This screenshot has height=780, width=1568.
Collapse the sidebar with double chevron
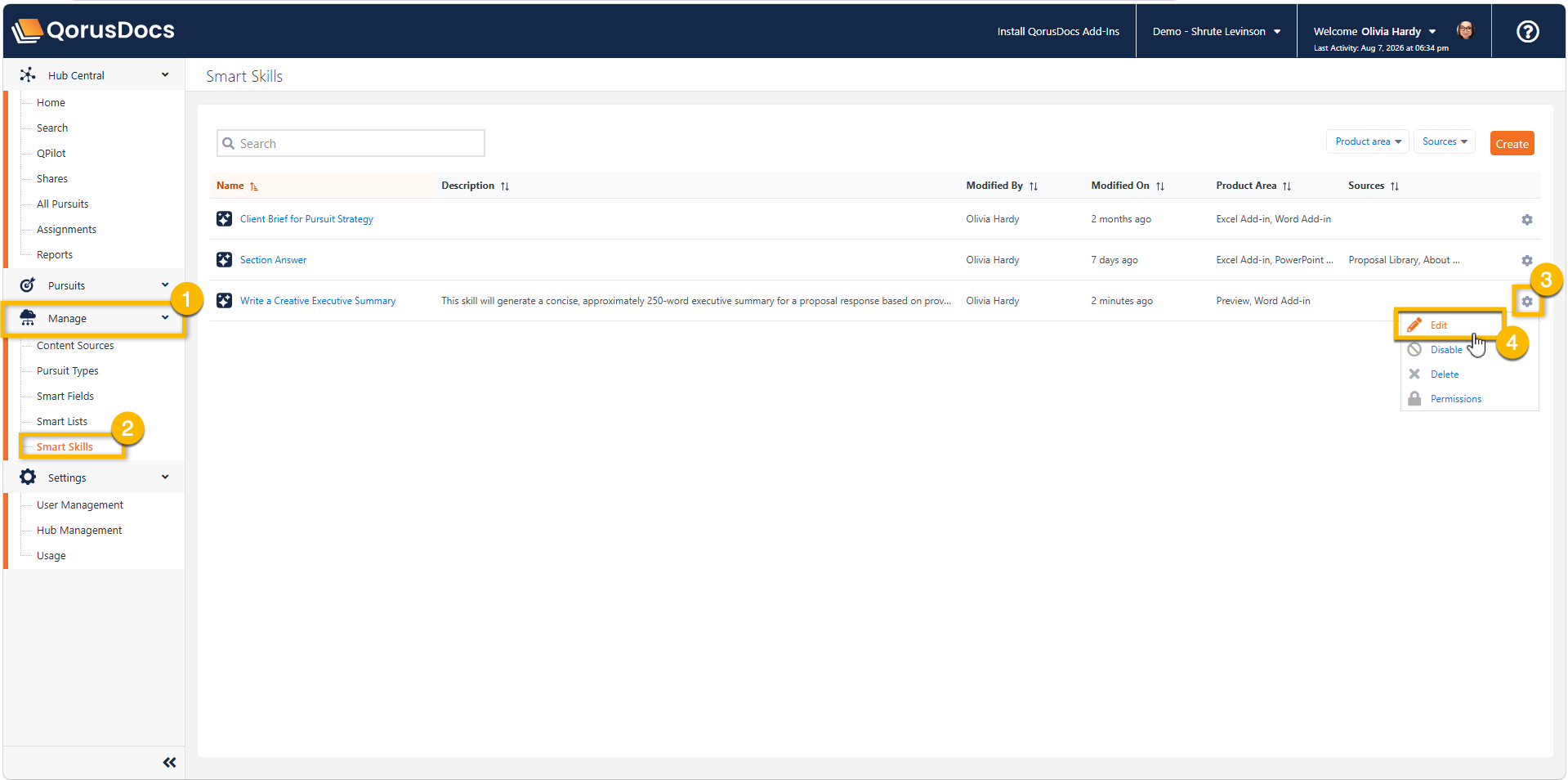pyautogui.click(x=169, y=762)
